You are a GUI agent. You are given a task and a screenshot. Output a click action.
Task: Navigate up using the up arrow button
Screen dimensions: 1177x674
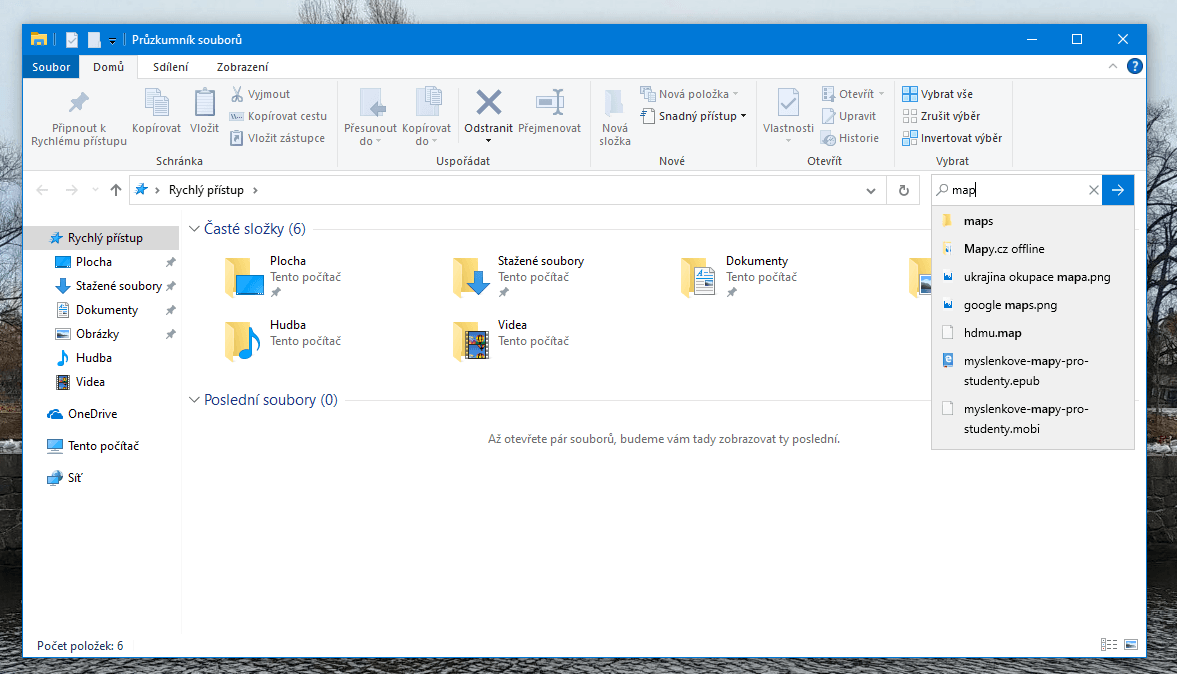pyautogui.click(x=115, y=189)
